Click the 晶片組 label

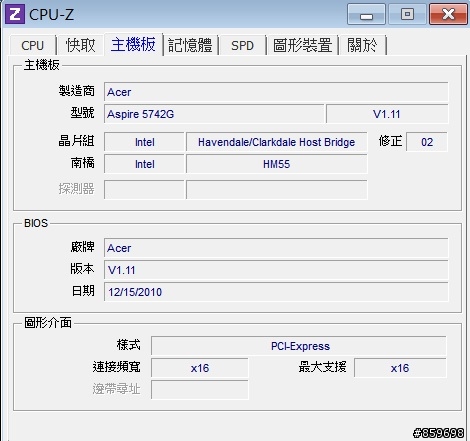click(77, 141)
